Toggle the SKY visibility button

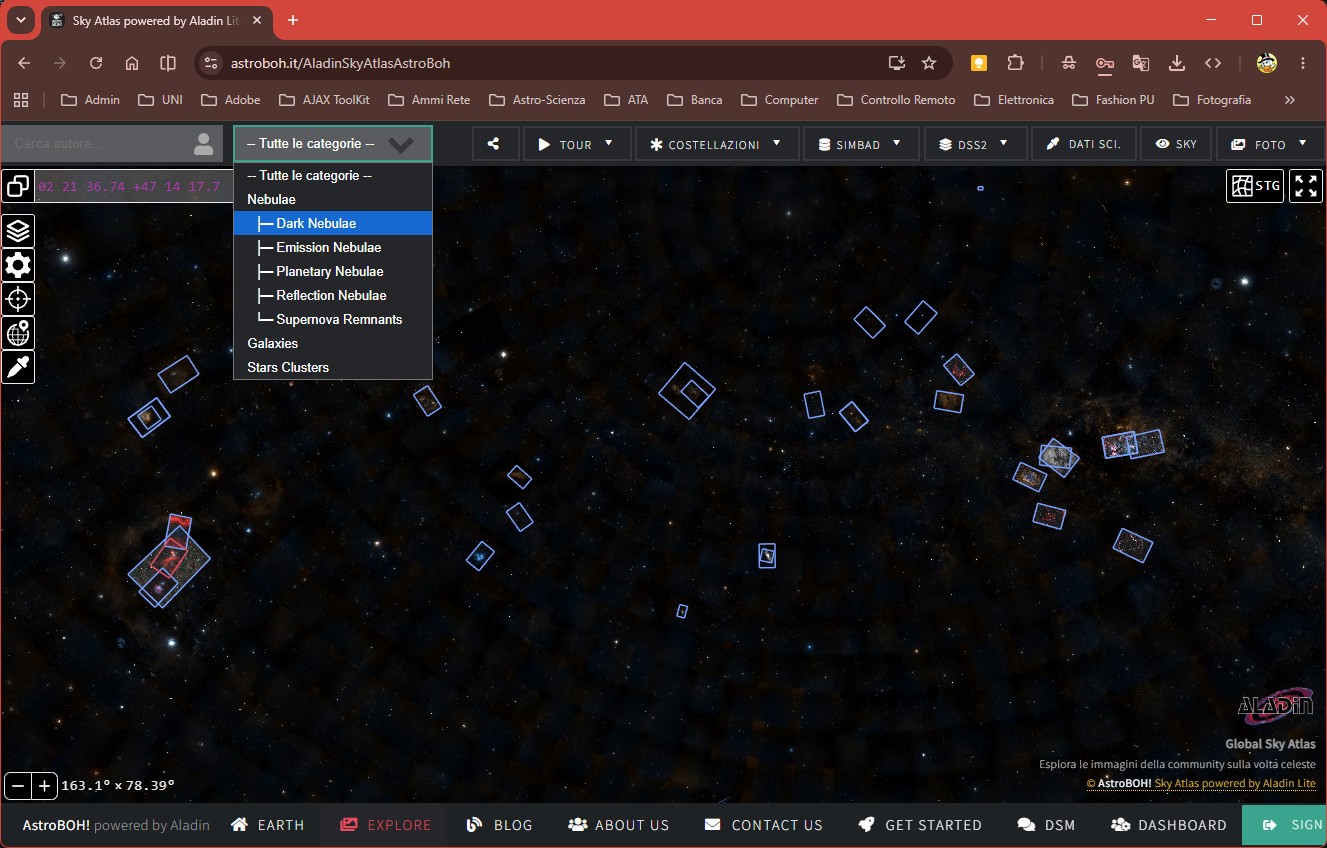coord(1176,144)
